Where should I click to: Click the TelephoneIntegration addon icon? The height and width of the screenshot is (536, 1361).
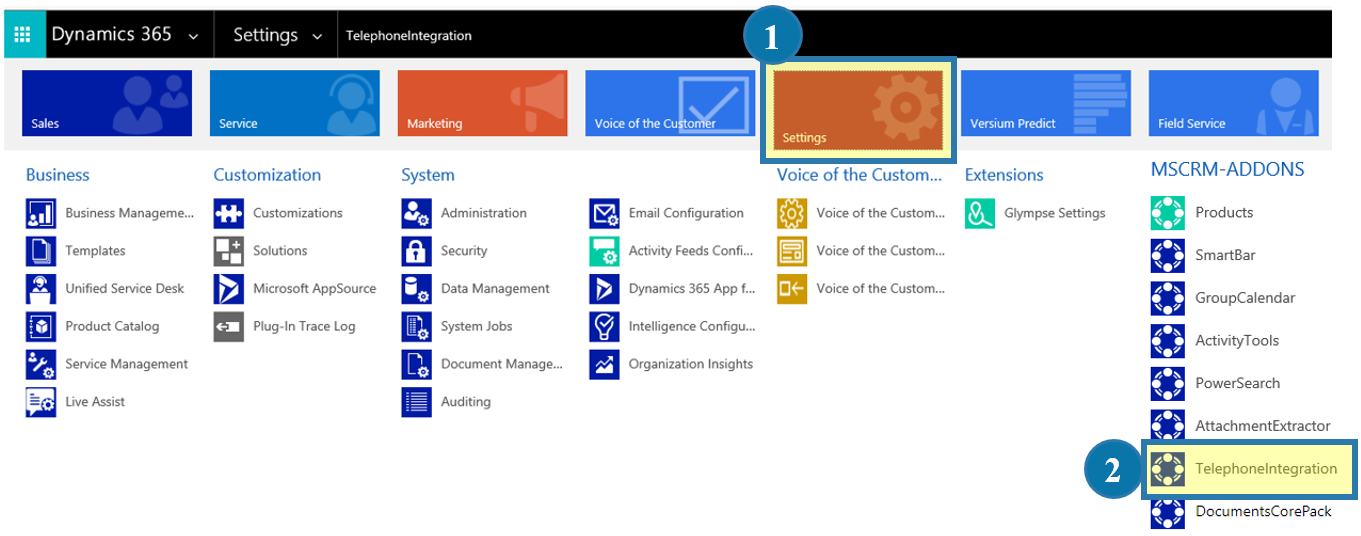pos(1168,468)
